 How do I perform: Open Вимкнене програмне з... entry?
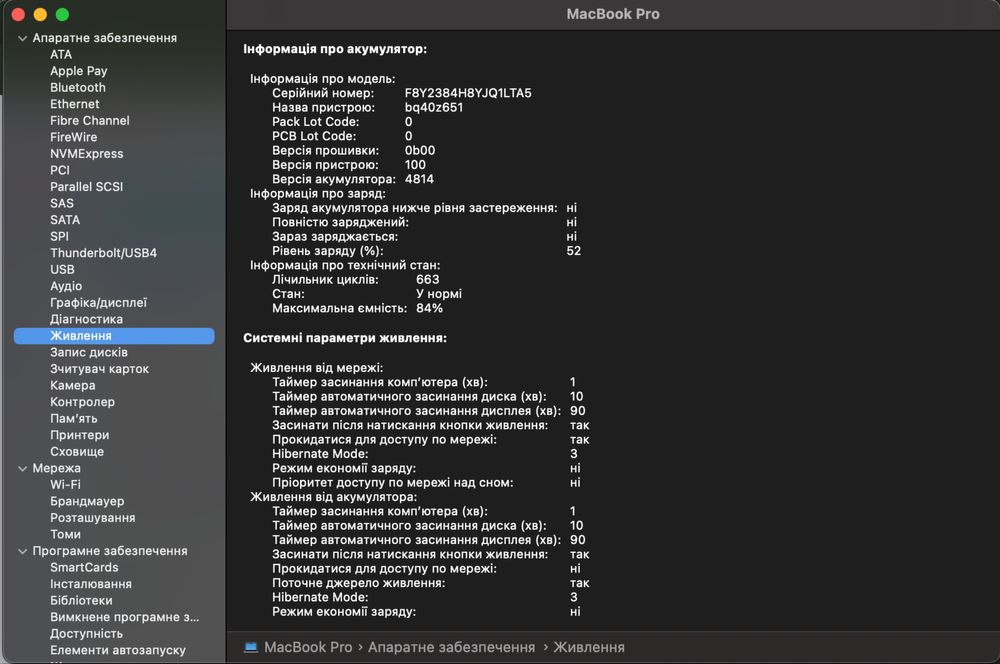(x=124, y=619)
